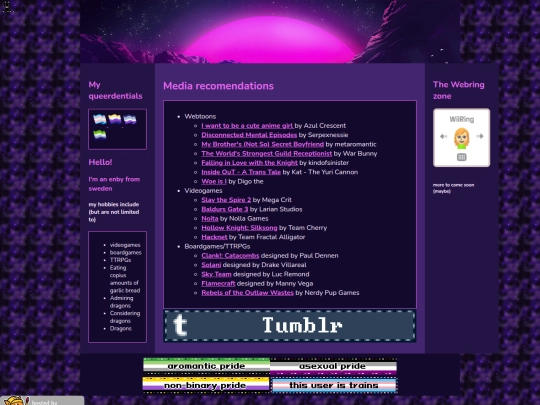Click the 'this user is trains' badge
The height and width of the screenshot is (405, 540).
(334, 385)
